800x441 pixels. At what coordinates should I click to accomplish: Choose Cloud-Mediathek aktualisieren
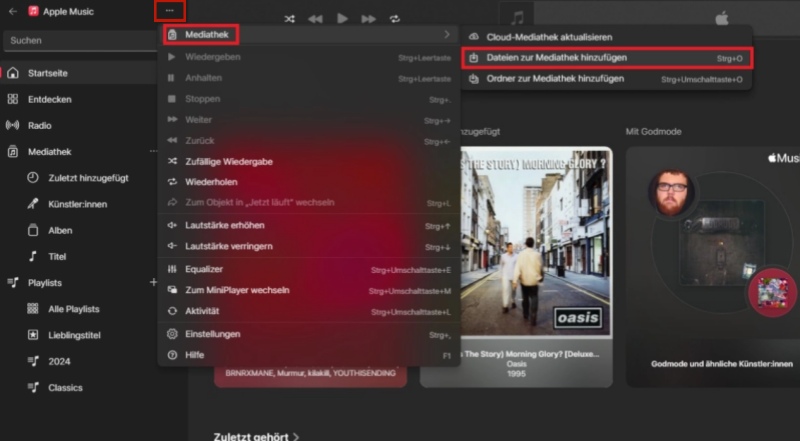coord(607,37)
